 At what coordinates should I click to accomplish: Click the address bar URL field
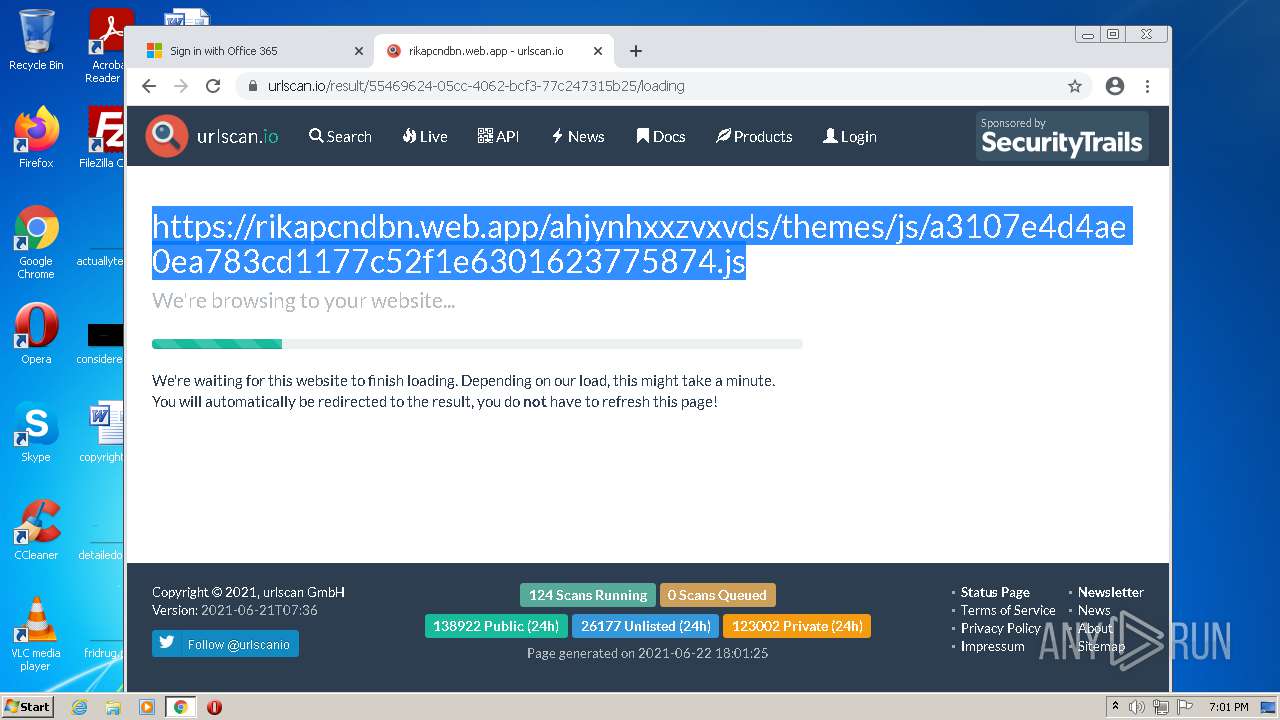(664, 86)
